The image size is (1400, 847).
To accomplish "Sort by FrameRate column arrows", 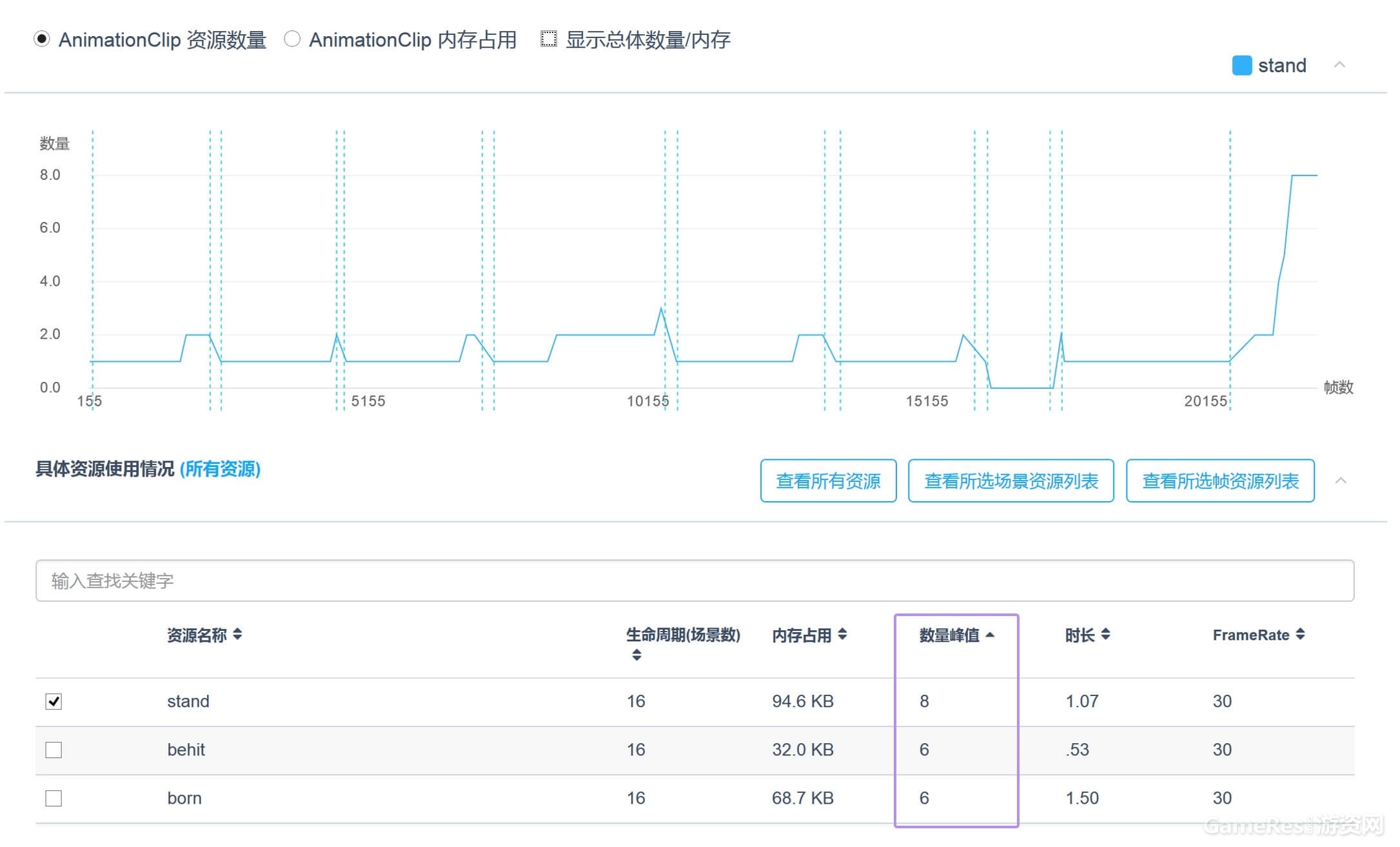I will [x=1300, y=635].
